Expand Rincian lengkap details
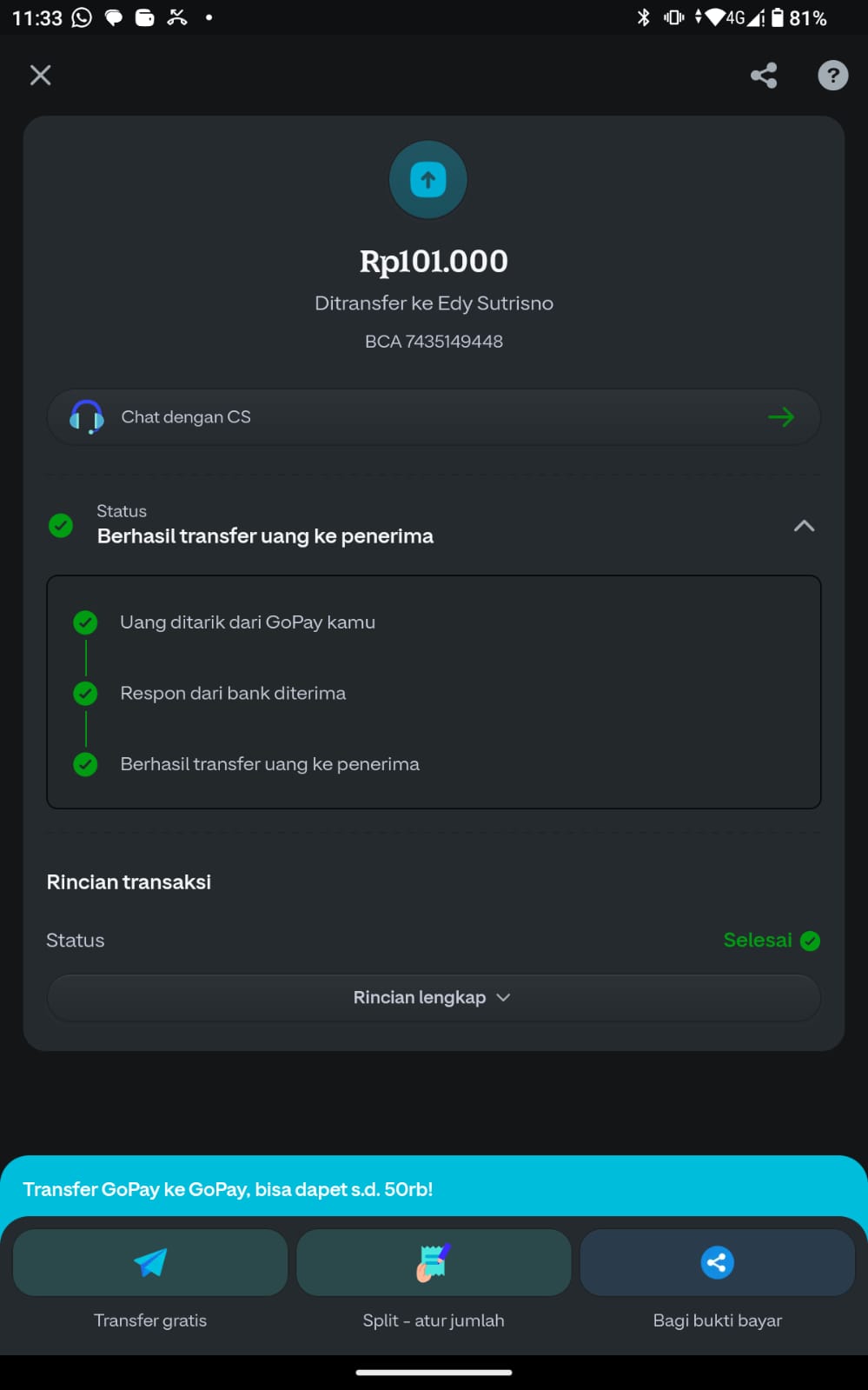The width and height of the screenshot is (868, 1390). click(x=434, y=997)
